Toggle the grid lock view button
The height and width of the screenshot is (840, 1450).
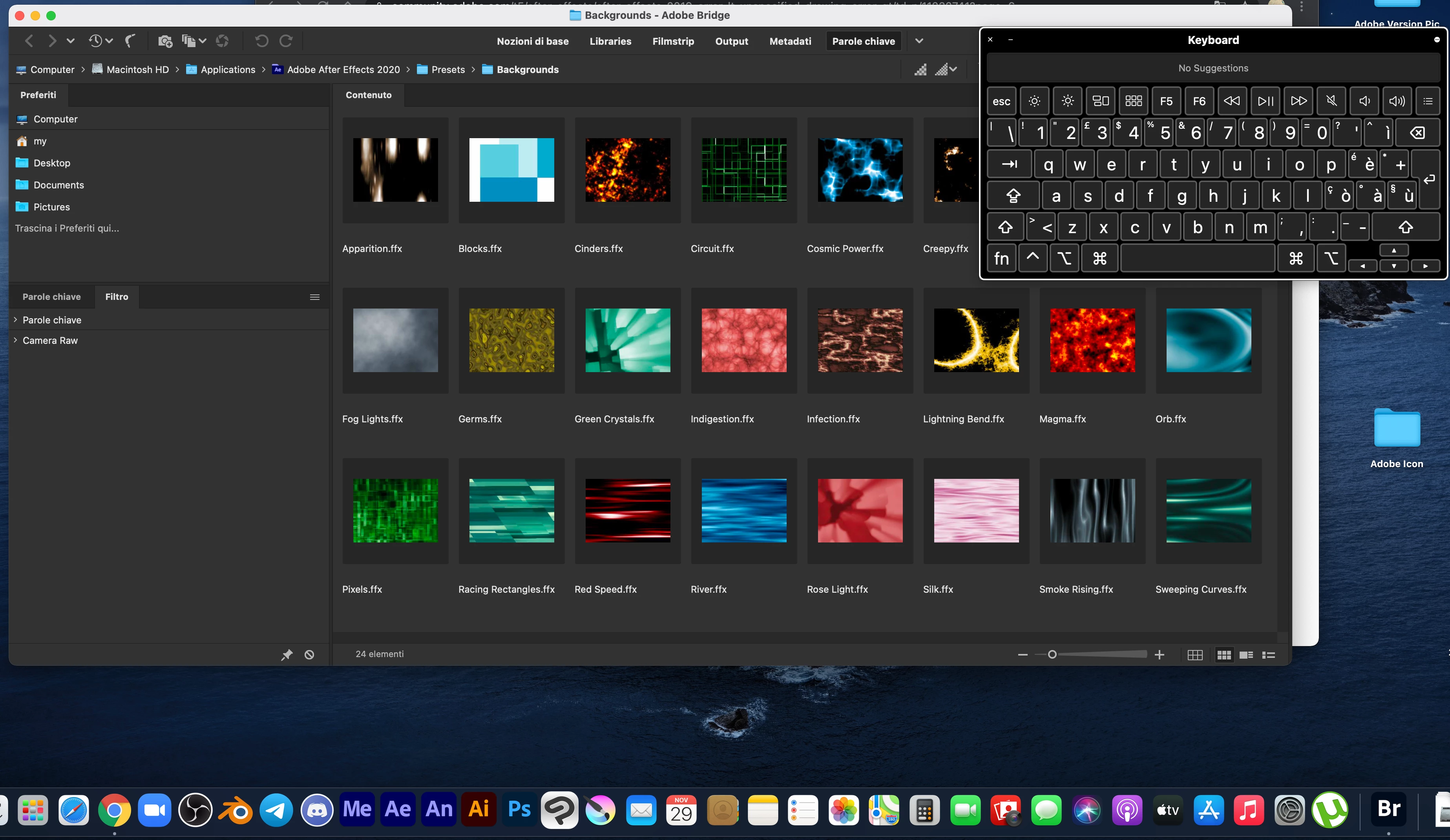tap(1195, 655)
